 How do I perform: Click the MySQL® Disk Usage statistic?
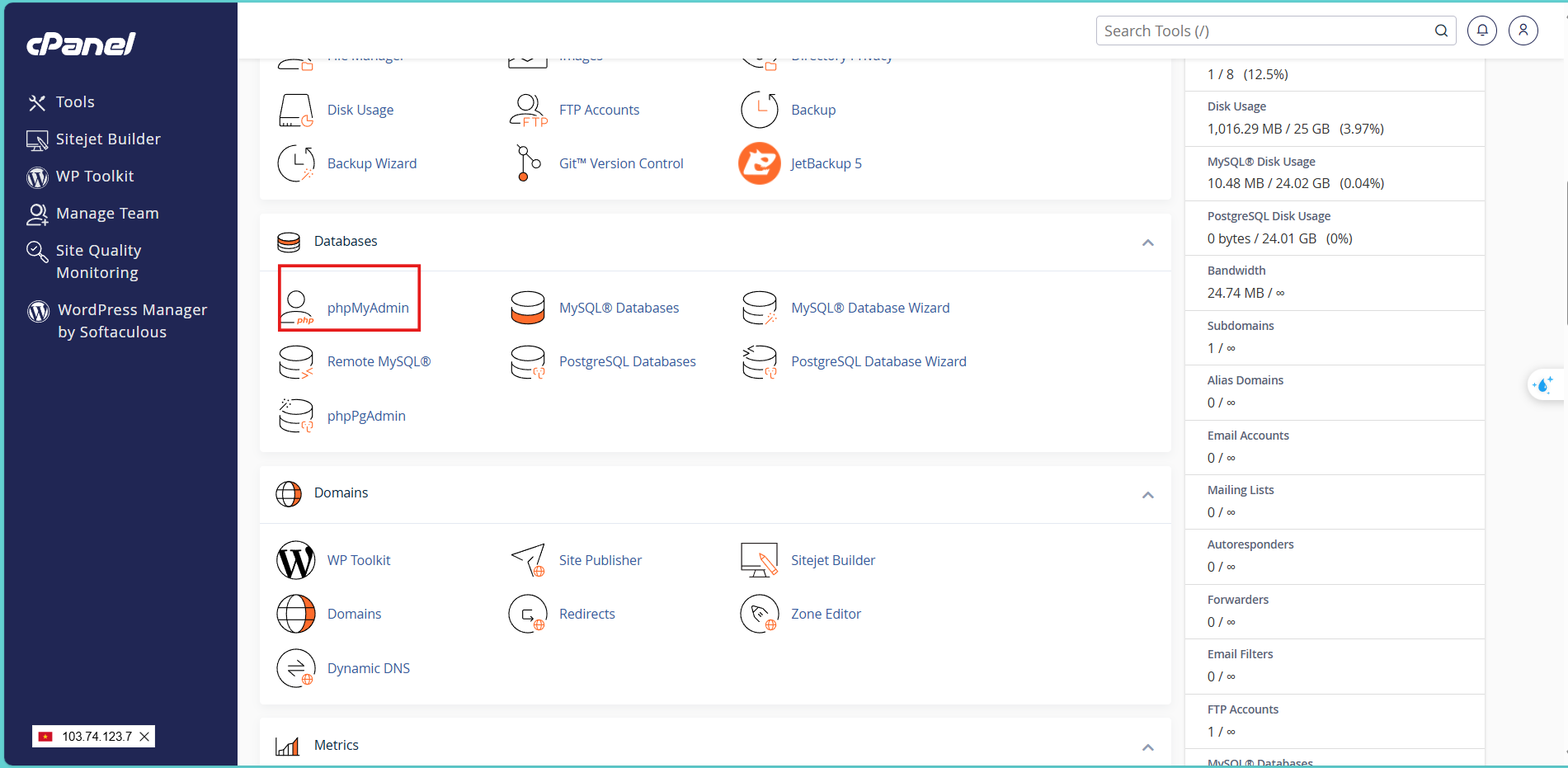[1261, 162]
